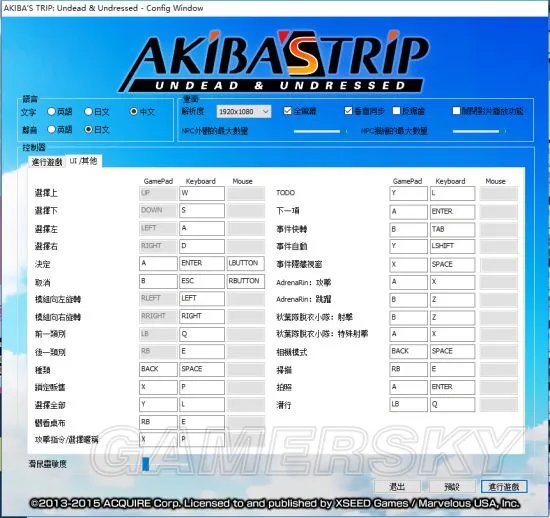
Task: Click the Keyboard E field for 後一類別
Action: (x=202, y=351)
